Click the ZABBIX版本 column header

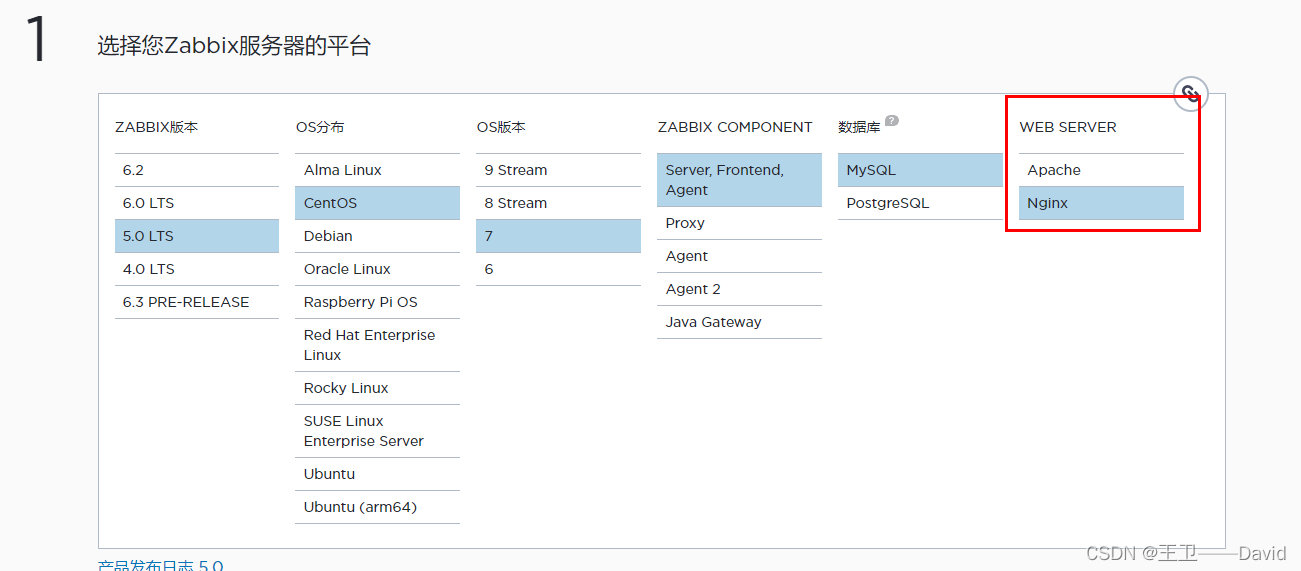tap(157, 127)
